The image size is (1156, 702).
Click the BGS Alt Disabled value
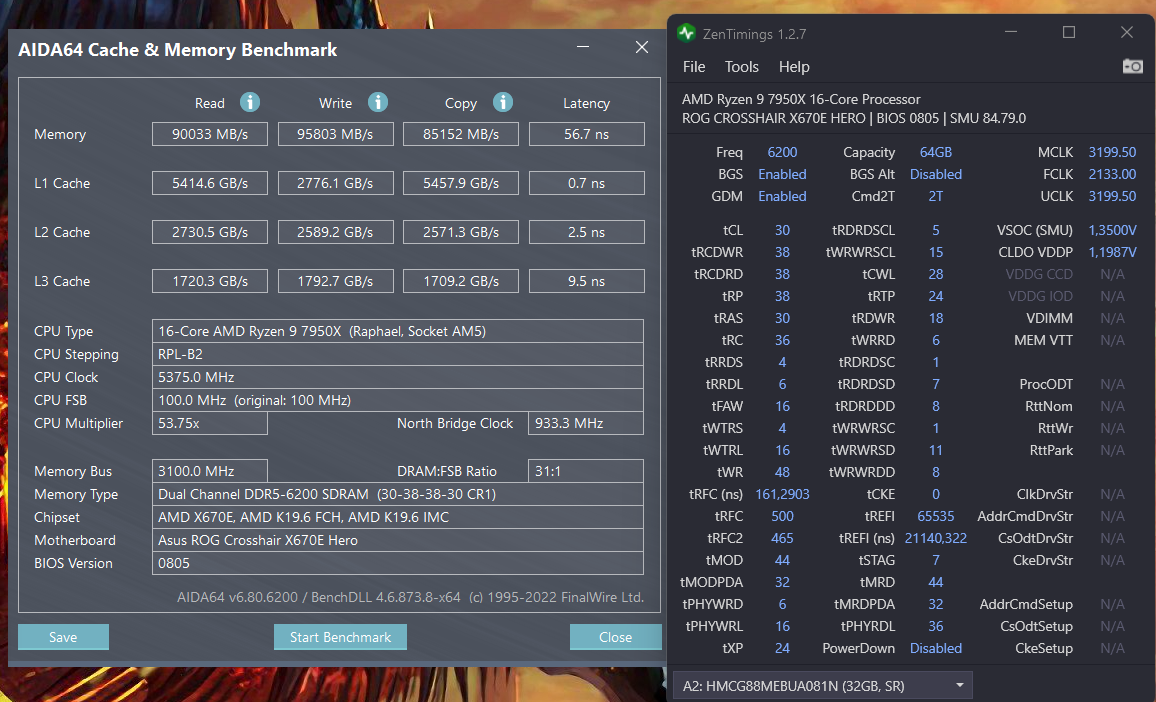click(936, 174)
